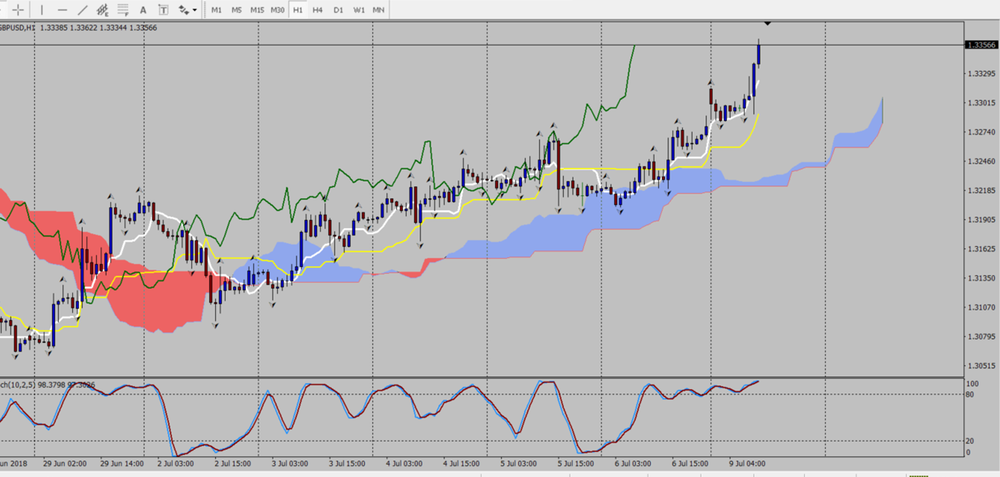Switch to H4 timeframe
The height and width of the screenshot is (477, 1000).
point(318,10)
